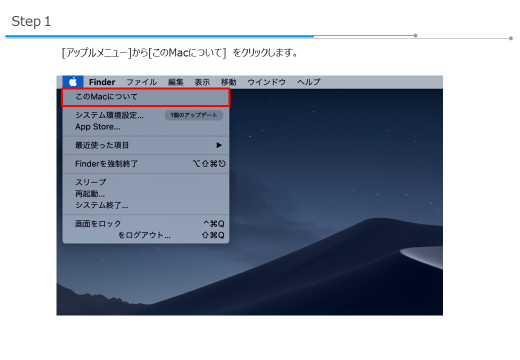Choose をログアウト... entry
This screenshot has width=520, height=360.
146,235
